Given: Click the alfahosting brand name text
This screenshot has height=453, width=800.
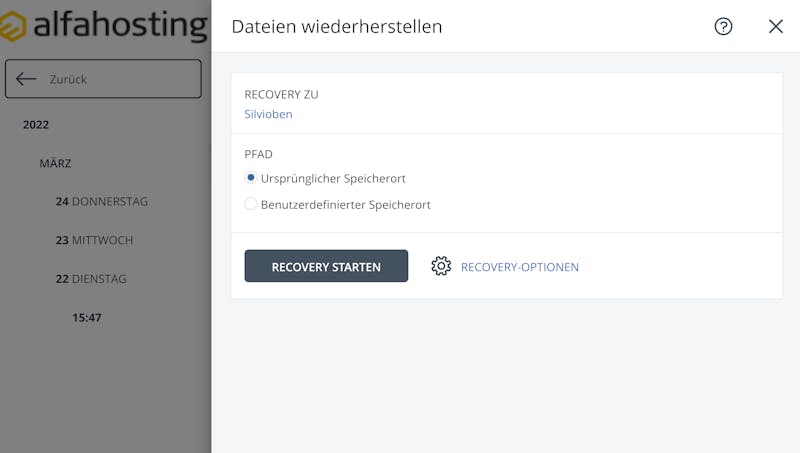Looking at the screenshot, I should click(x=120, y=26).
